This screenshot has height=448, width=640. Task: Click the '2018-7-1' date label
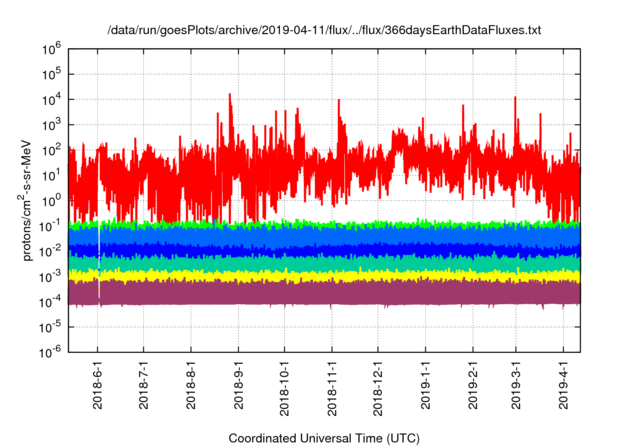tap(144, 384)
